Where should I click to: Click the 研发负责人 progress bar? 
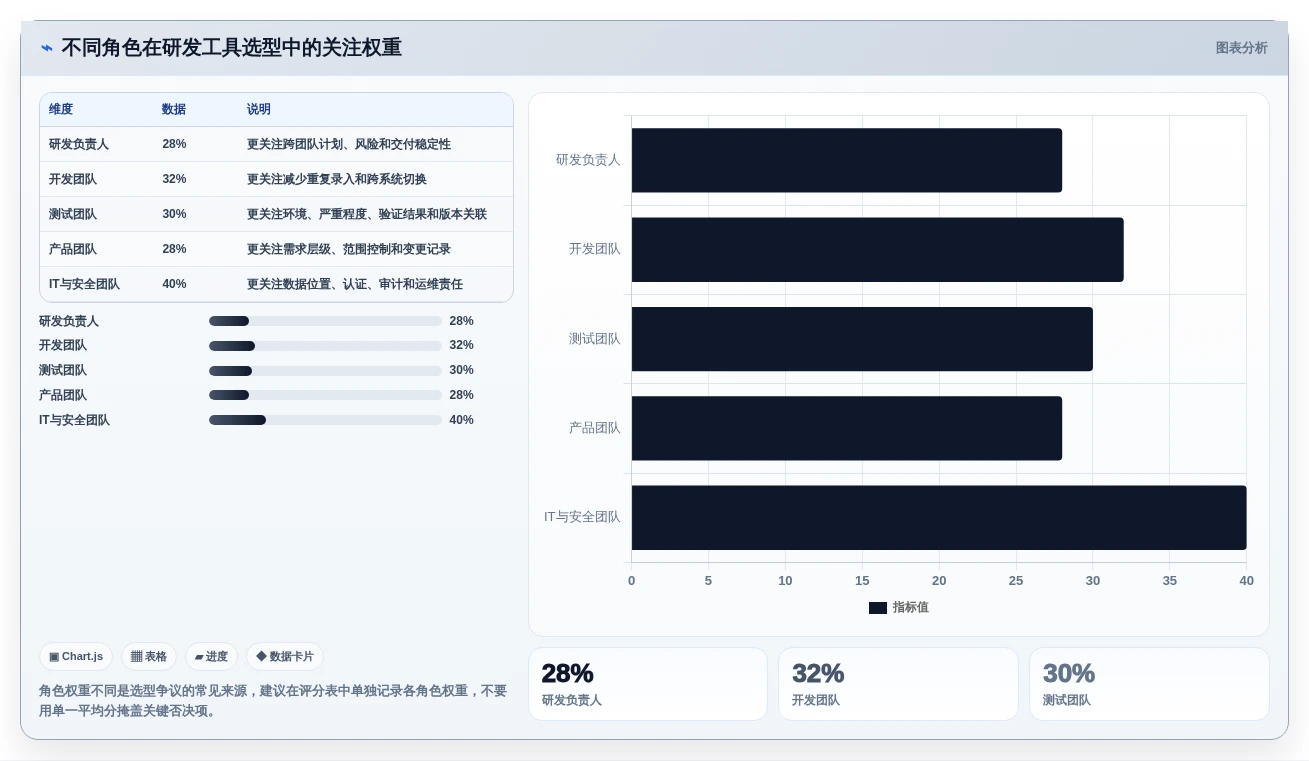pyautogui.click(x=325, y=321)
